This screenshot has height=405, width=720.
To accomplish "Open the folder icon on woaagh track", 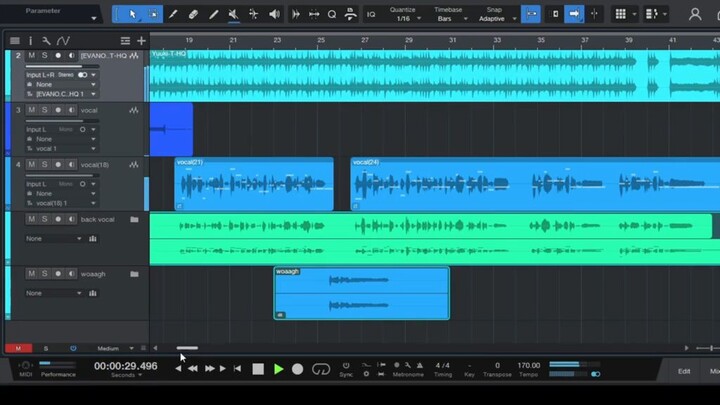I will pos(134,273).
